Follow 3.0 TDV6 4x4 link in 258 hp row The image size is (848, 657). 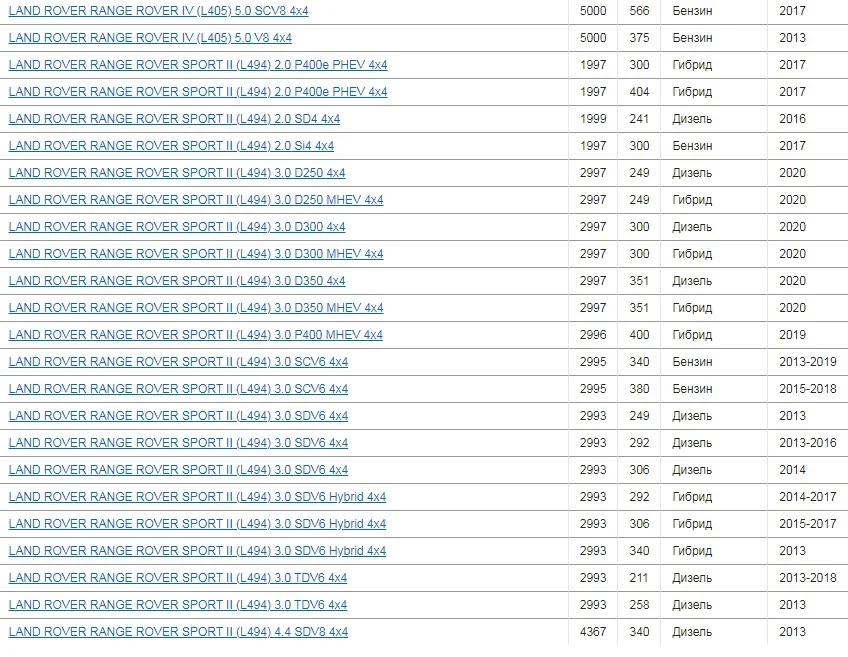tap(178, 606)
